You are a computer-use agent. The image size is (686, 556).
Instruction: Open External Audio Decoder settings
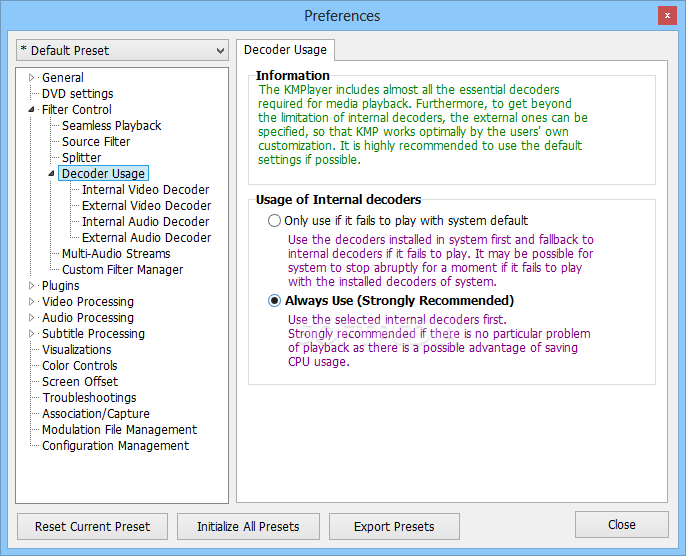click(146, 238)
